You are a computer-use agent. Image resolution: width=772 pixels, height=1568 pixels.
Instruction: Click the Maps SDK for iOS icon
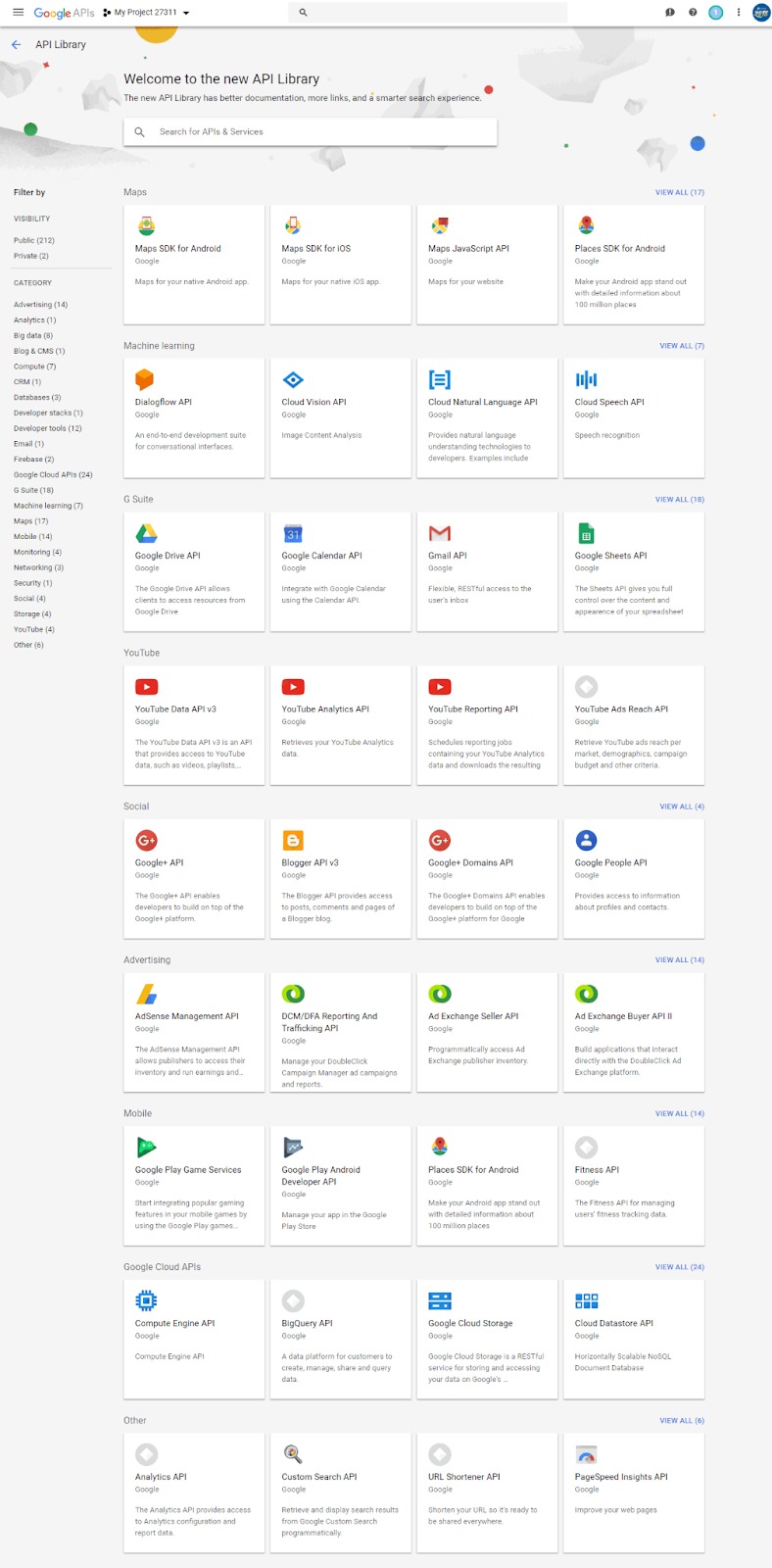click(292, 226)
